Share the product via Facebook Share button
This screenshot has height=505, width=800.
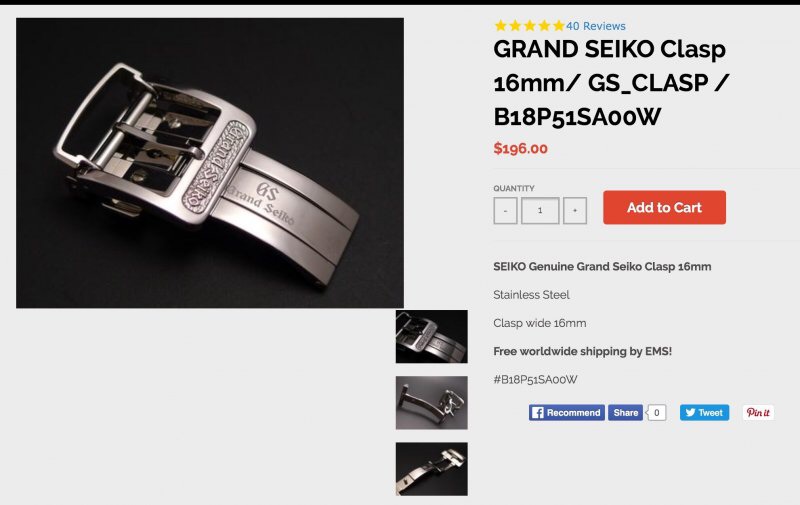(x=625, y=412)
